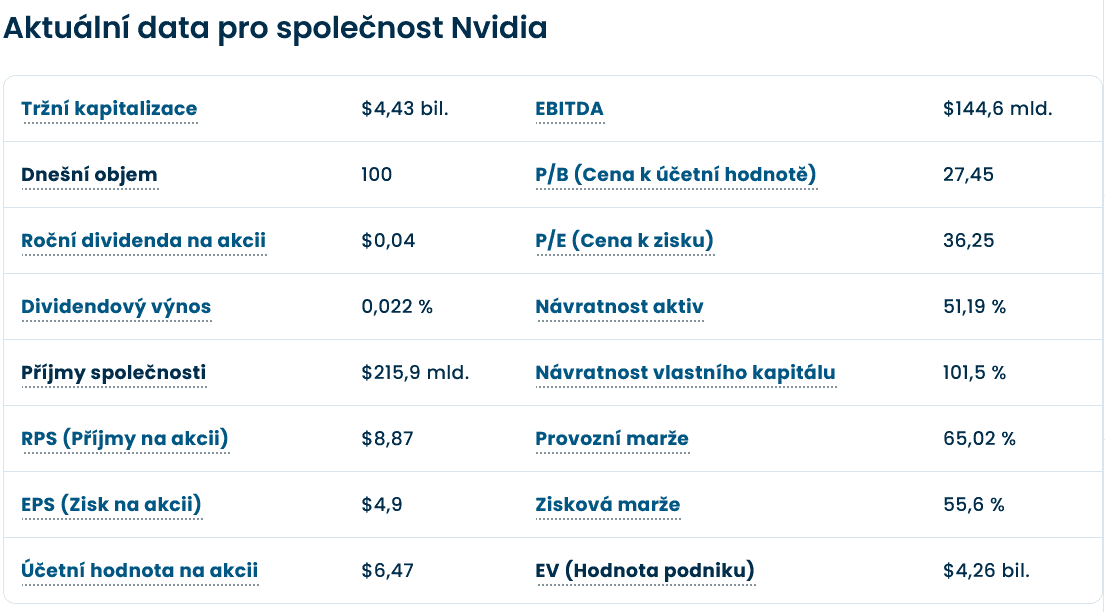The height and width of the screenshot is (612, 1105).
Task: Click P/B (Cena k účetní hodnotě)
Action: click(676, 175)
